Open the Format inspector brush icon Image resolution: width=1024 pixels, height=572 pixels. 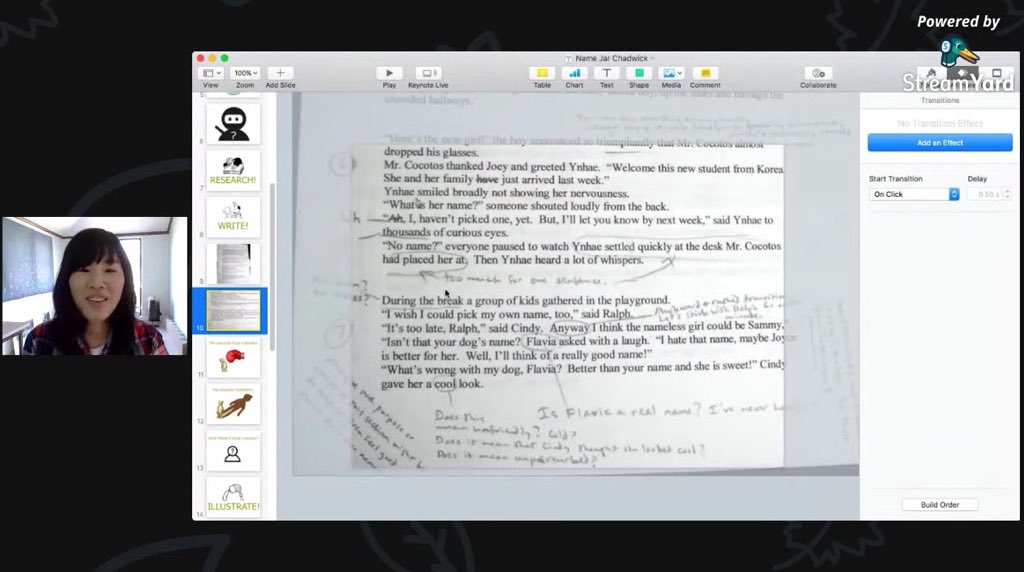click(x=931, y=73)
